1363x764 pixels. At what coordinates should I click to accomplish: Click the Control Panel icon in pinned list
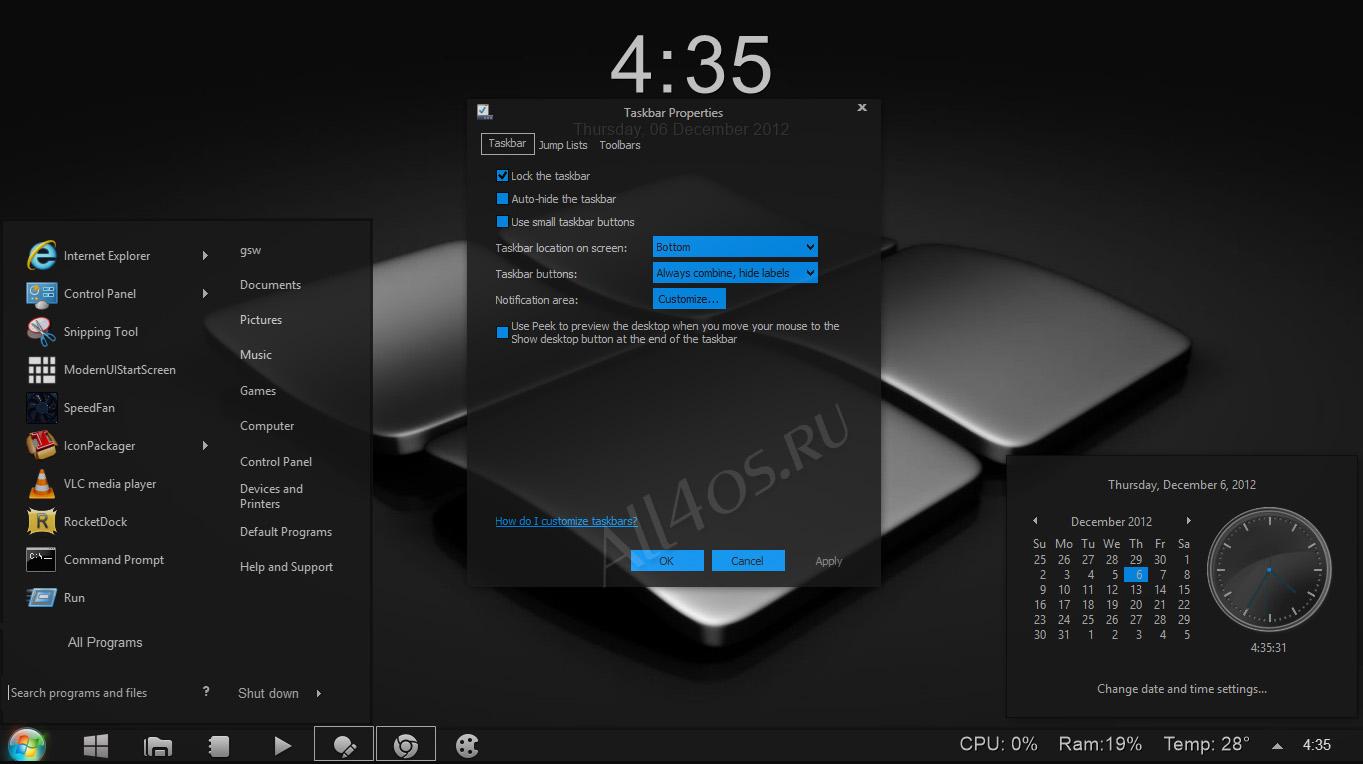click(x=41, y=294)
